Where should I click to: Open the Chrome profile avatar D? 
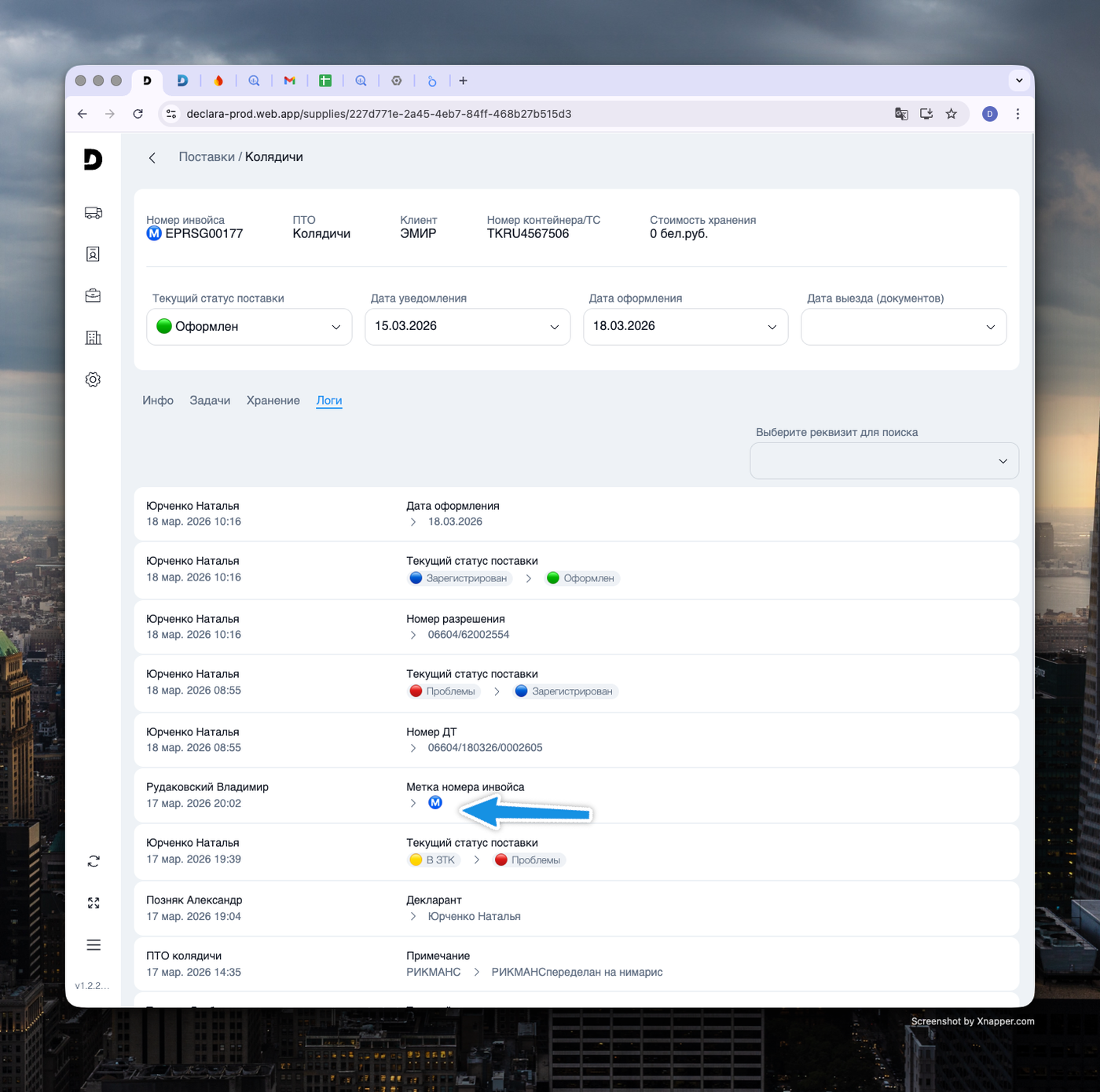(990, 114)
